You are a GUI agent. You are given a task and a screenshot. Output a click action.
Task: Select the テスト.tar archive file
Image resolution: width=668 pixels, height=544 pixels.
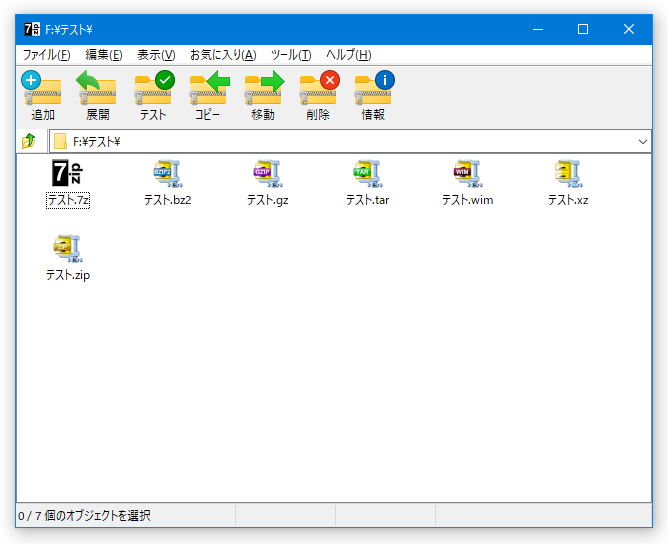[367, 183]
